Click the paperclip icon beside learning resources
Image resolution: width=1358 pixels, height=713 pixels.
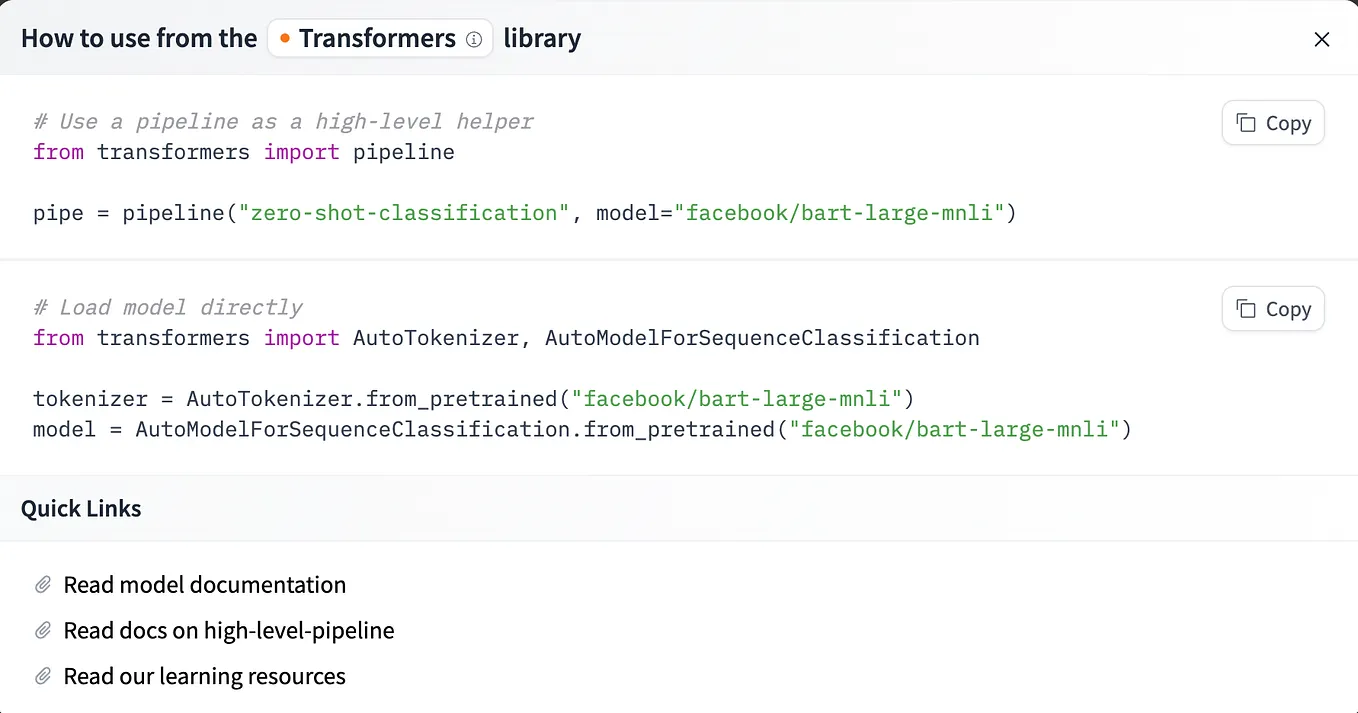(42, 676)
